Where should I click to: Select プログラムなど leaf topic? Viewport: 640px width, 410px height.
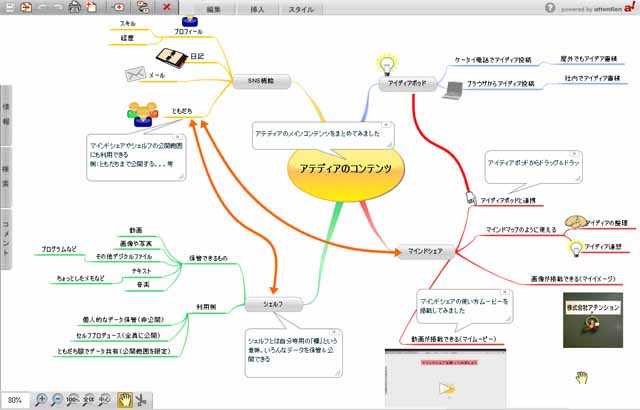59,249
